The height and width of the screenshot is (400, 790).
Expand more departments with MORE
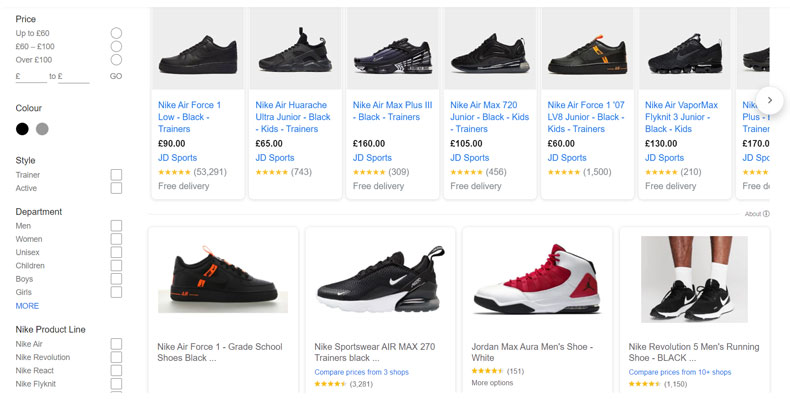pos(27,306)
